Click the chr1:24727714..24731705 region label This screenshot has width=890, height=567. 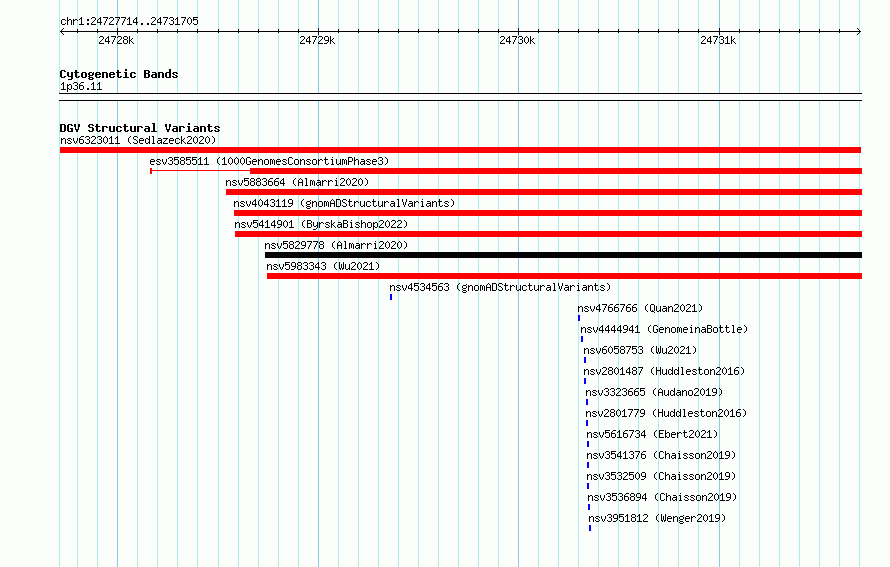coord(129,21)
